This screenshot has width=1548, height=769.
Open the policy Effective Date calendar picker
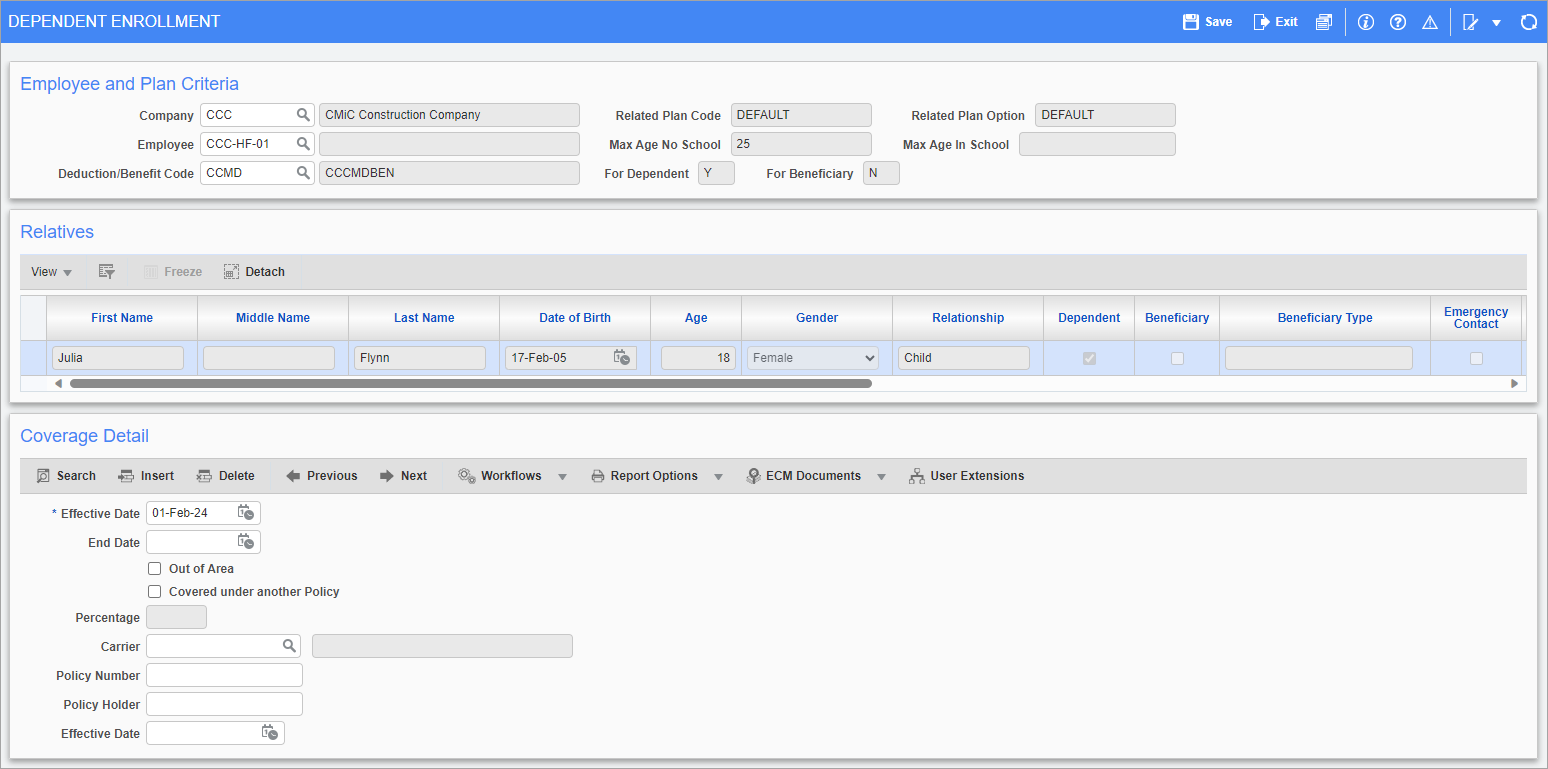pyautogui.click(x=270, y=733)
